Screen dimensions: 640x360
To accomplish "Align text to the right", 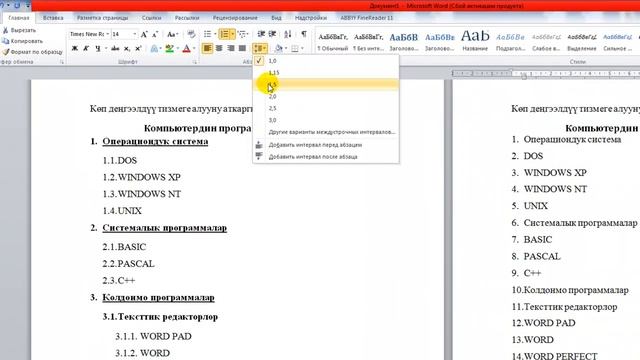I will click(x=231, y=49).
